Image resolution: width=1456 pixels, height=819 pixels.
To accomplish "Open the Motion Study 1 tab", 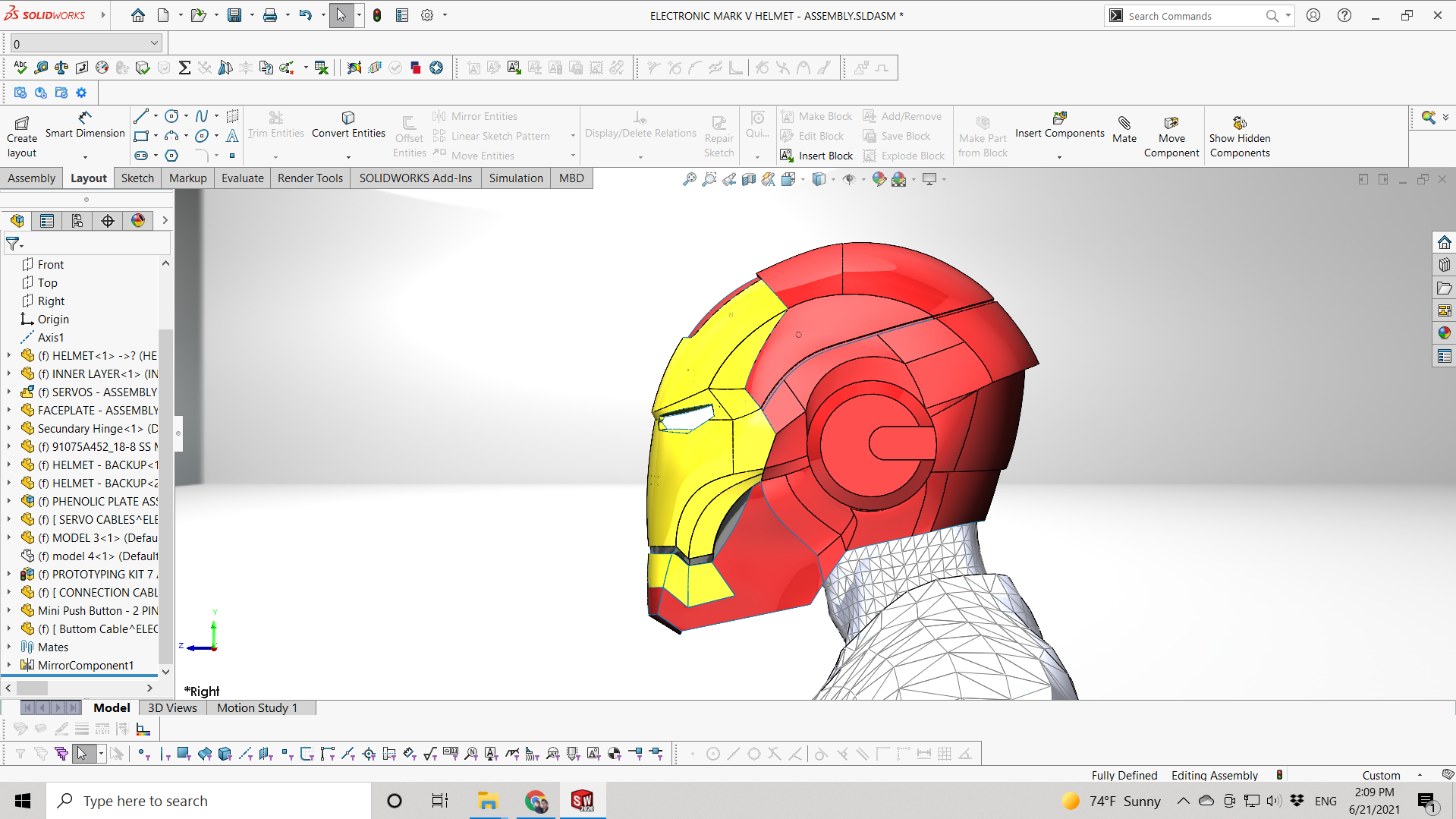I will 256,708.
